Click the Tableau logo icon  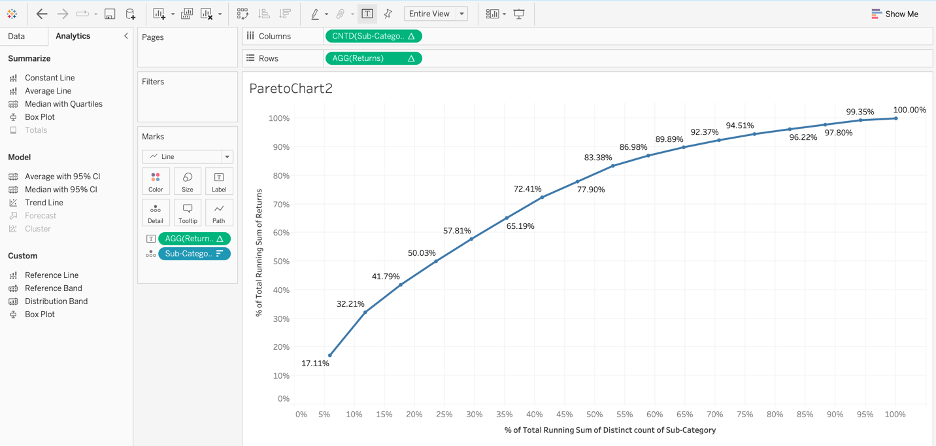pos(13,14)
